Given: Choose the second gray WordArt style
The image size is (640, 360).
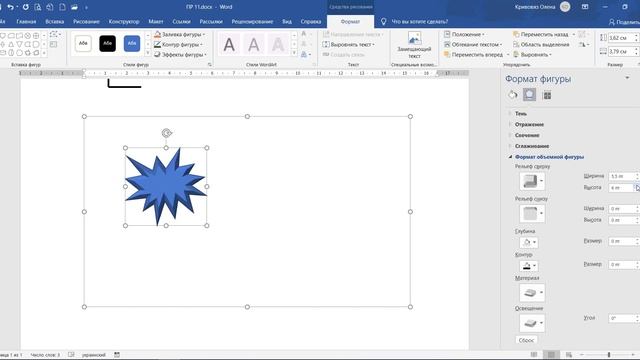Looking at the screenshot, I should (253, 44).
